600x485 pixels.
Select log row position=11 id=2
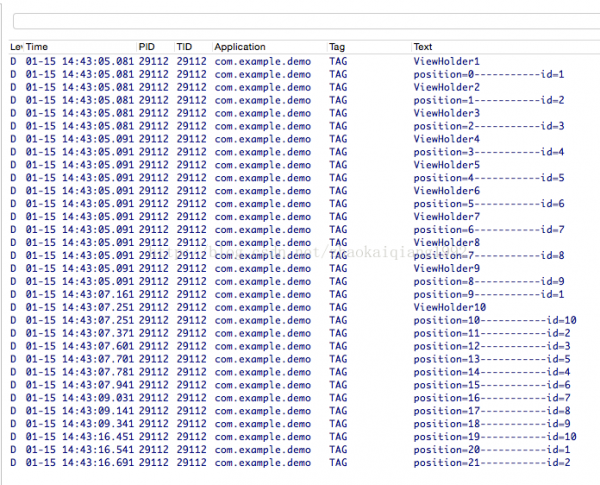304,333
